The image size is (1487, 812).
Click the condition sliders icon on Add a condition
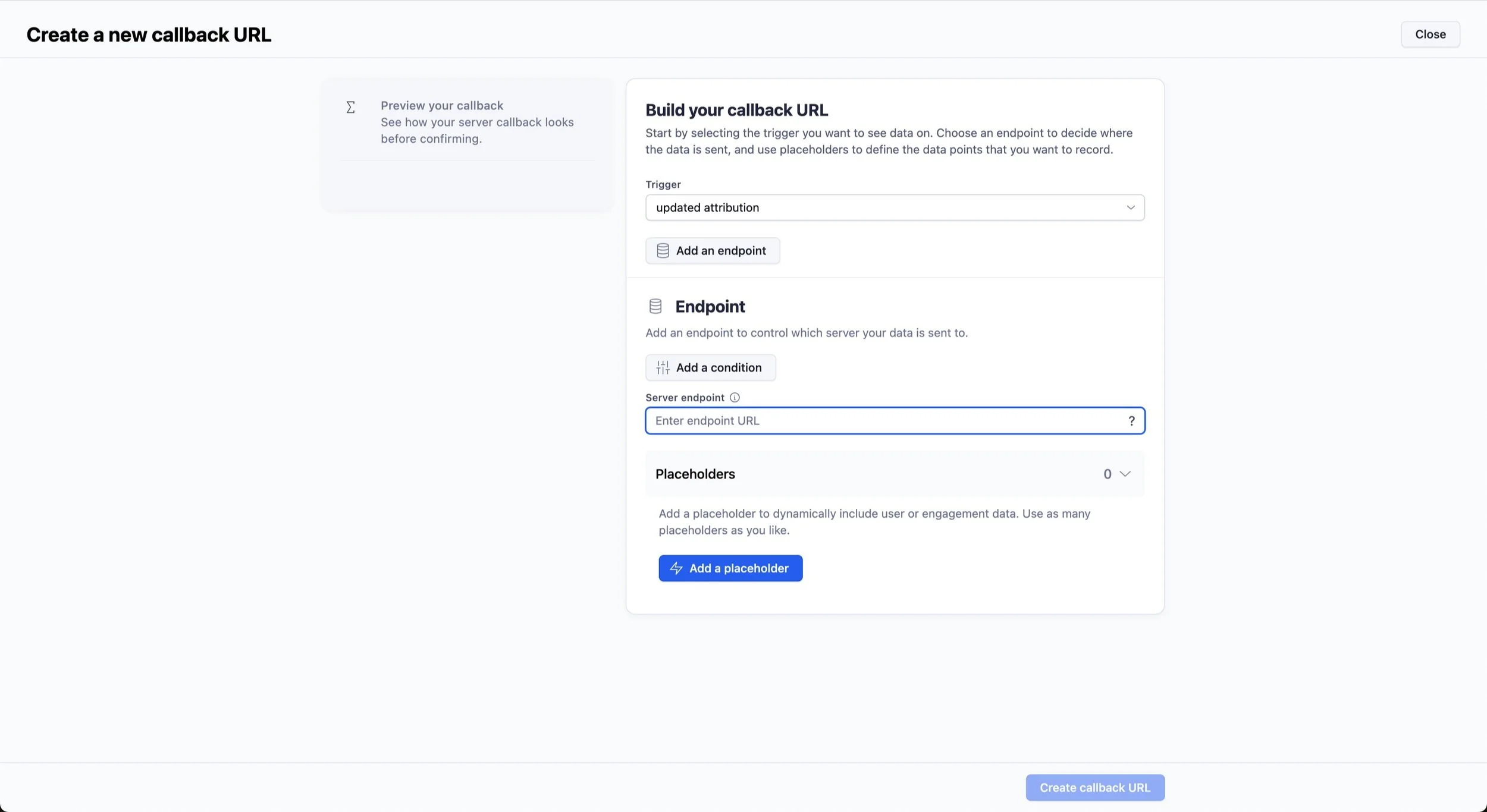(663, 367)
